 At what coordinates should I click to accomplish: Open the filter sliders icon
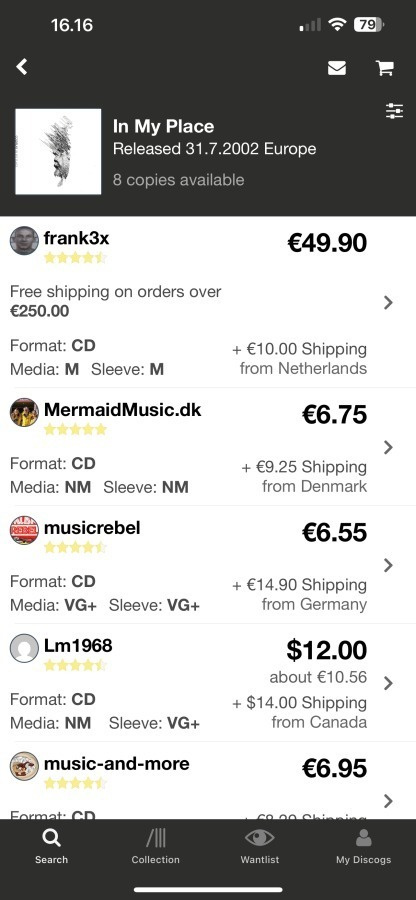click(395, 111)
